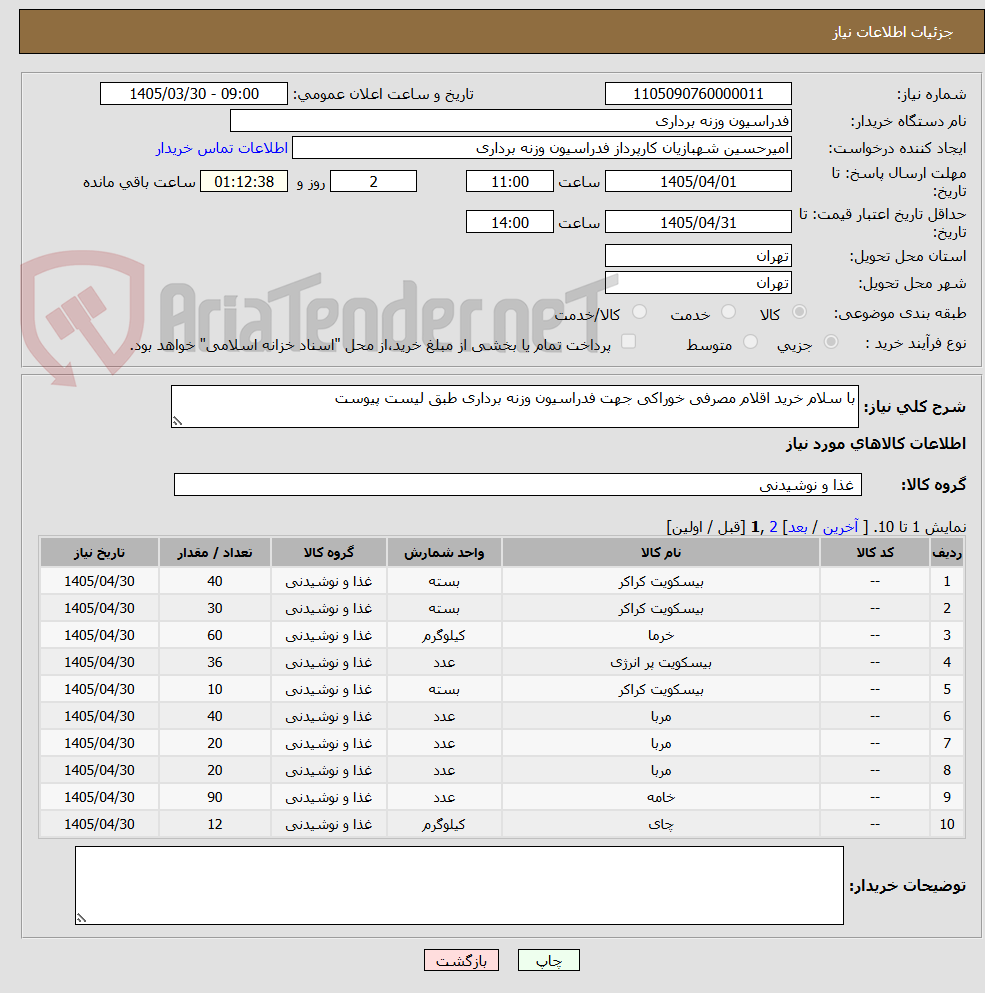985x993 pixels.
Task: Select the خدمت radio button
Action: coord(728,312)
